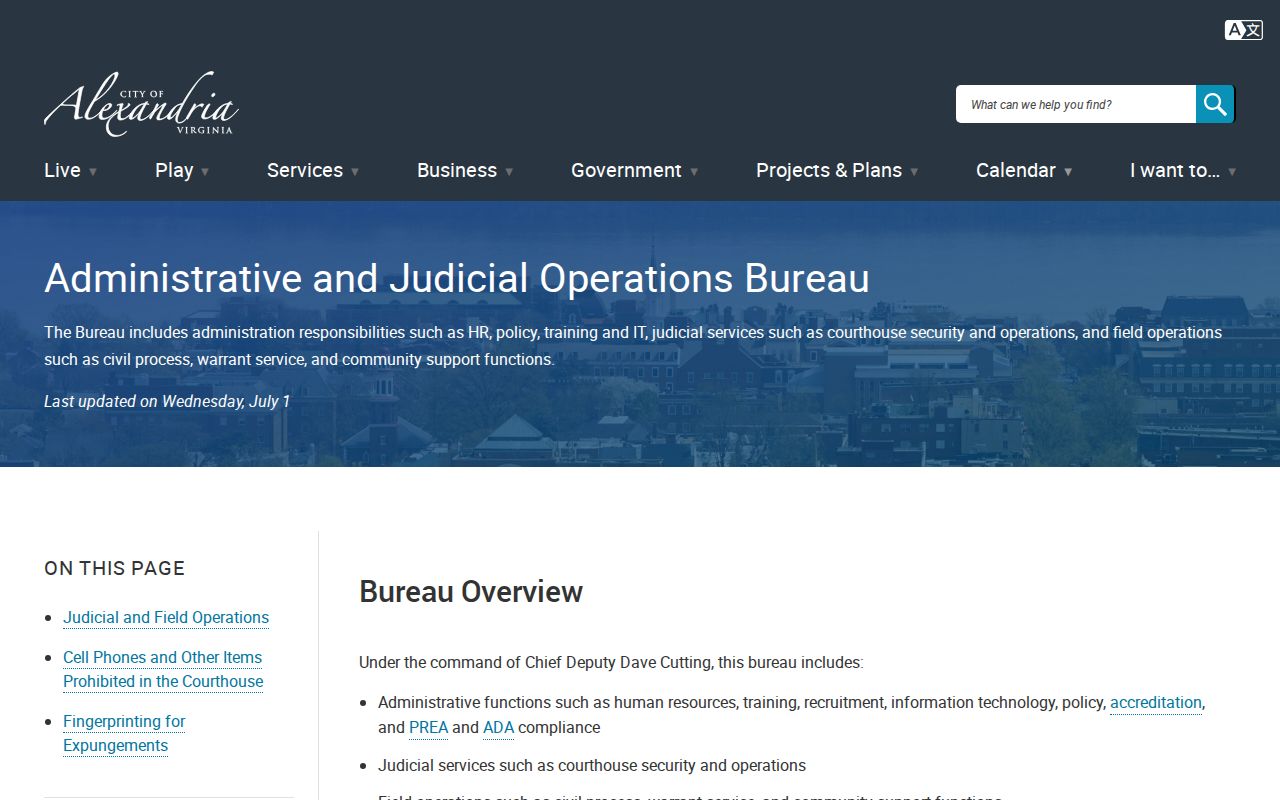Select the 'ON THIS PAGE' sidebar heading
The height and width of the screenshot is (800, 1280).
tap(115, 568)
